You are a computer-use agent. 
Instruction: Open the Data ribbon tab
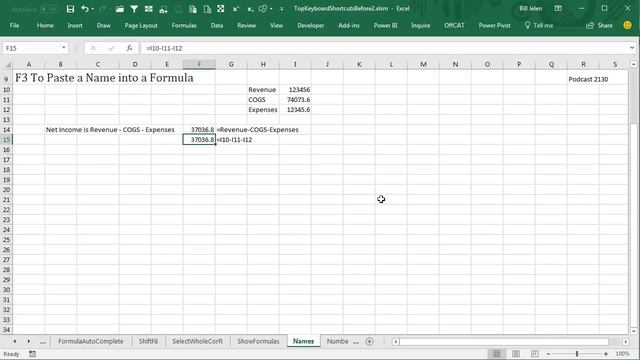[x=217, y=25]
